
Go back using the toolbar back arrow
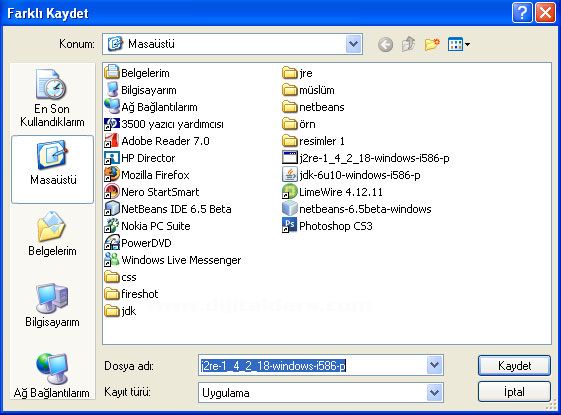385,44
